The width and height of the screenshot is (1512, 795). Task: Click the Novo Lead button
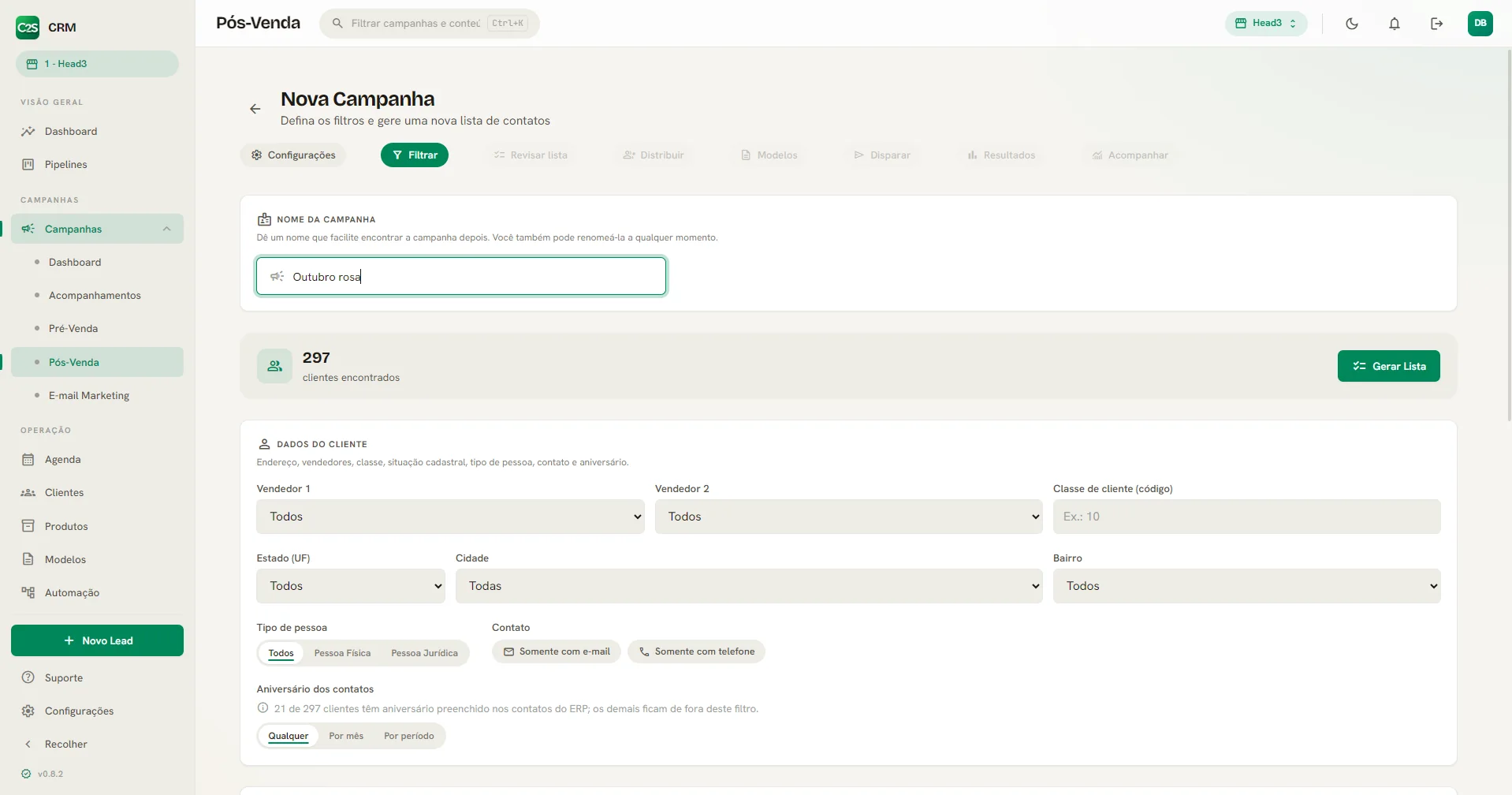97,640
